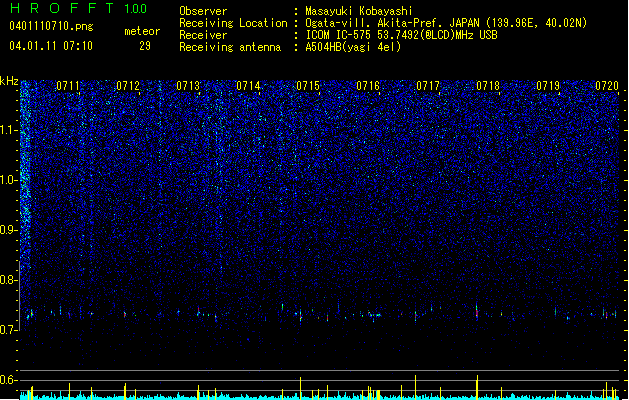Click the 0711 time marker

(68, 86)
